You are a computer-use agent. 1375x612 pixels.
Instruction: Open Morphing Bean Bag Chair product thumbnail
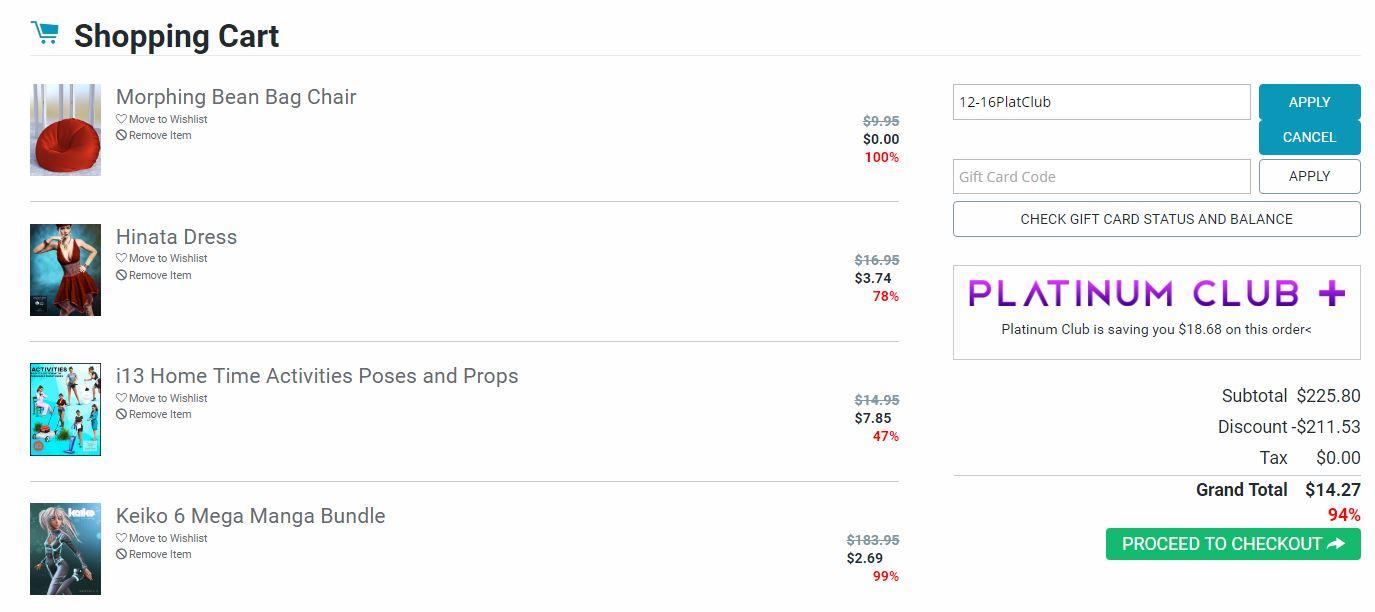(65, 130)
